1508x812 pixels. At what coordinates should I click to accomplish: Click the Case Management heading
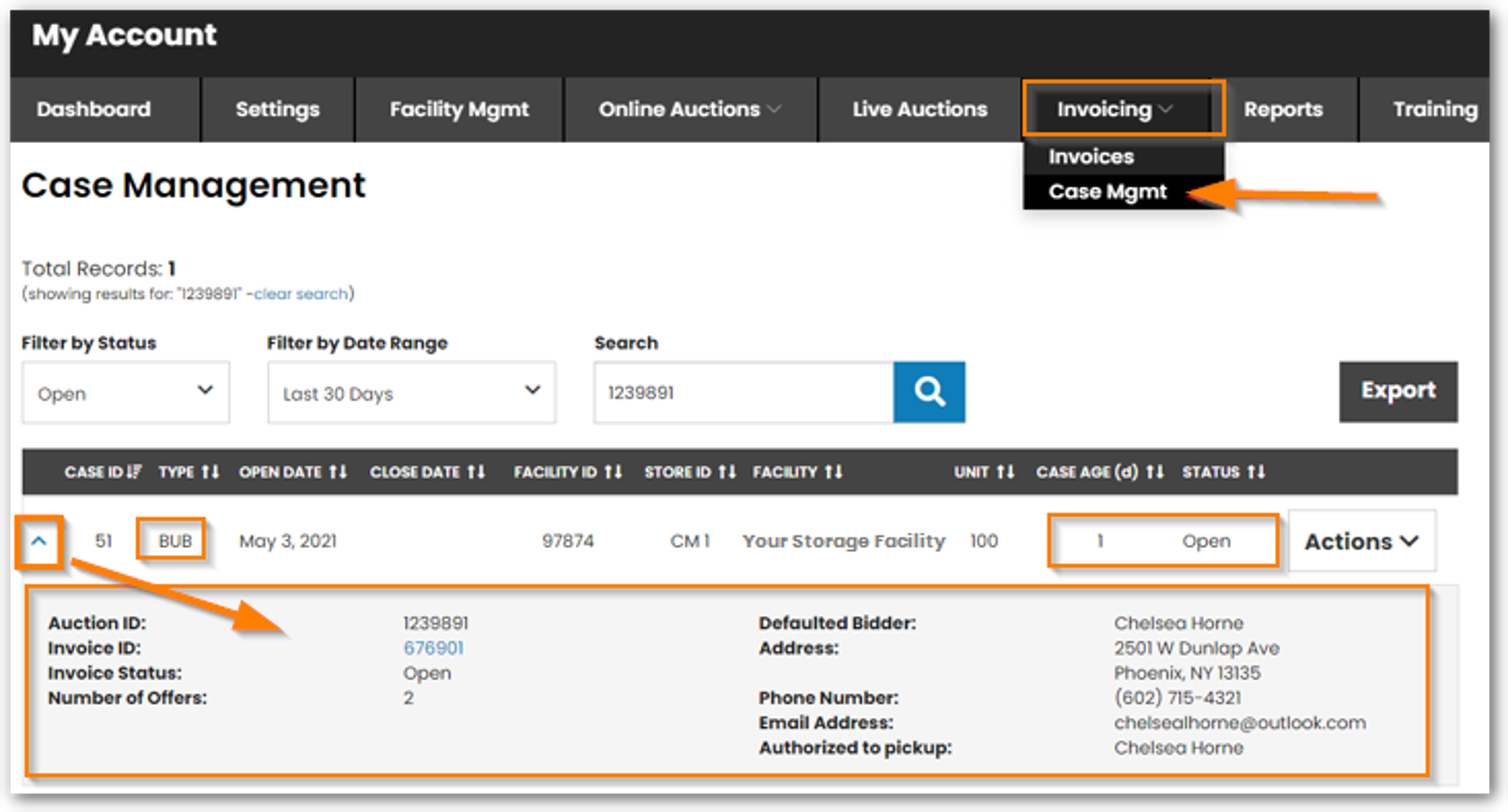coord(193,185)
